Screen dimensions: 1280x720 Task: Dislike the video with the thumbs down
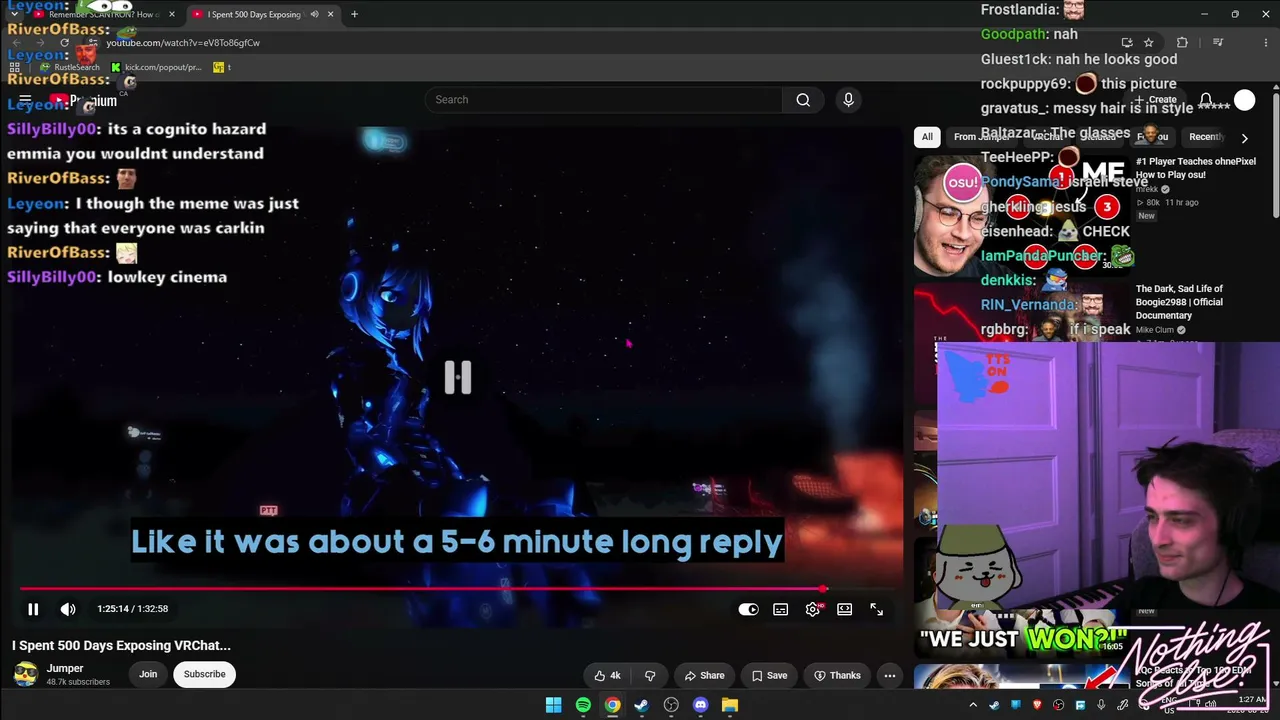coord(650,675)
